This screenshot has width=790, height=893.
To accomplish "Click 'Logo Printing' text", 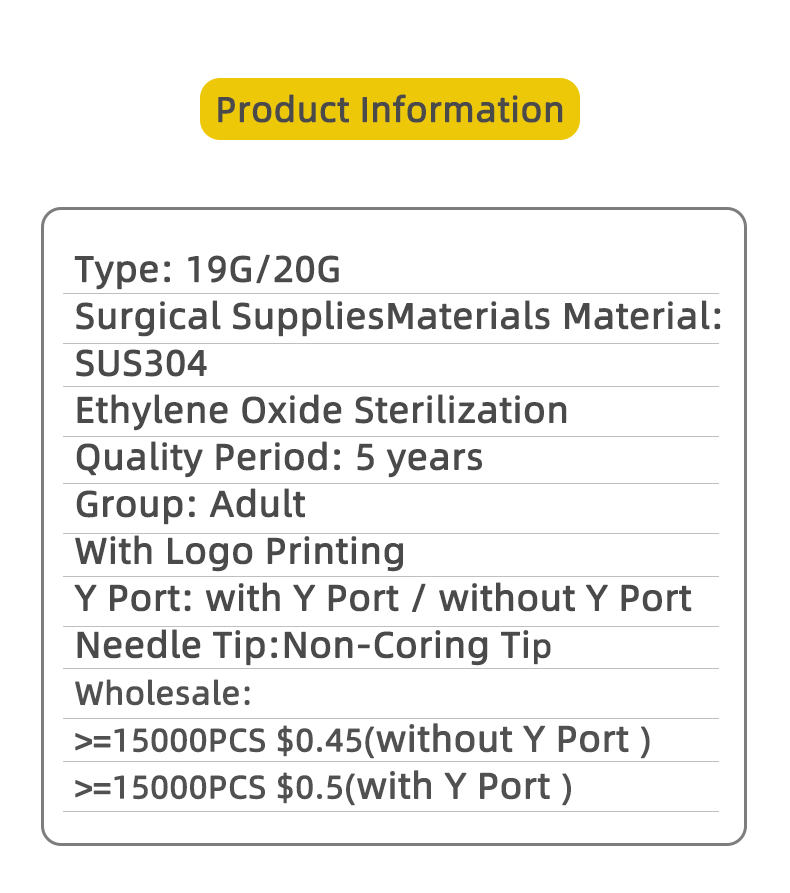I will tap(285, 551).
